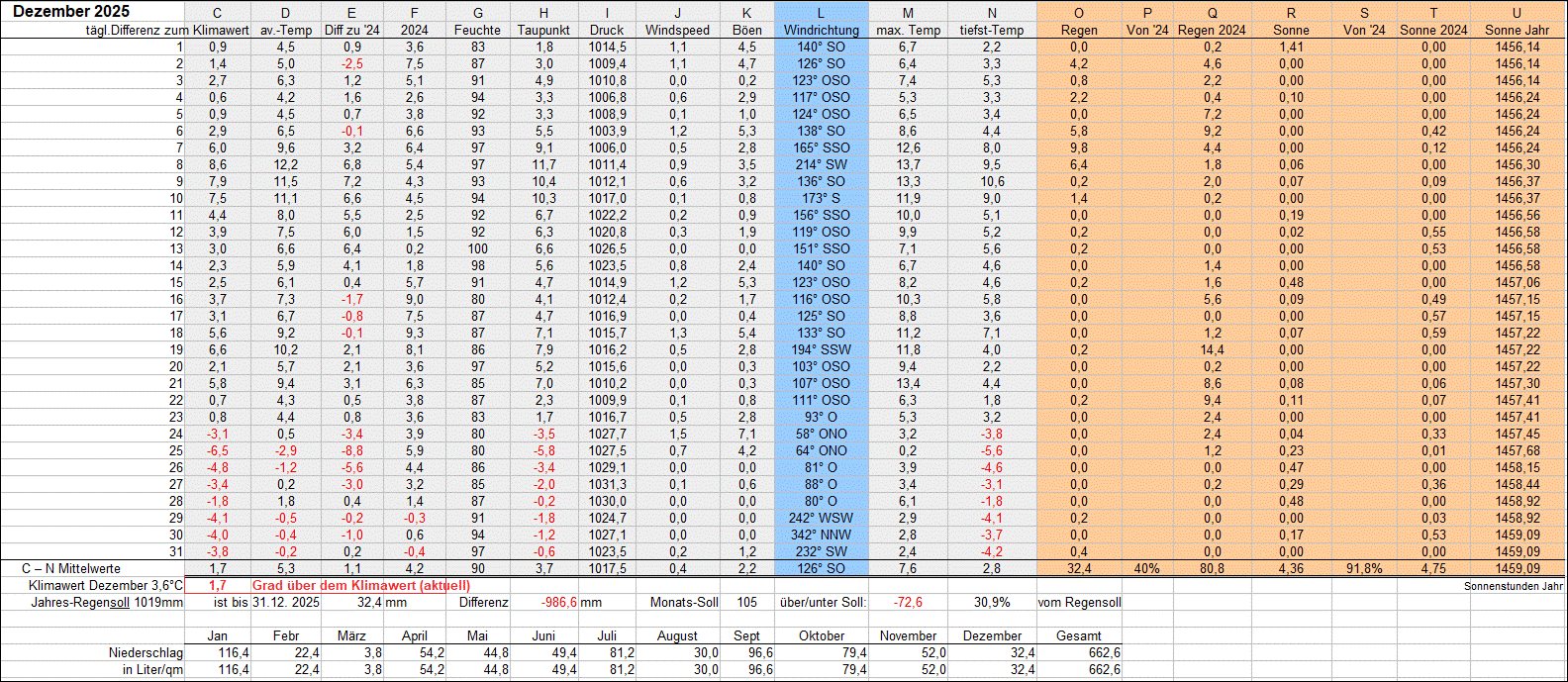
Task: Click the "Sonnenstunden Jahr" label
Action: [1514, 586]
